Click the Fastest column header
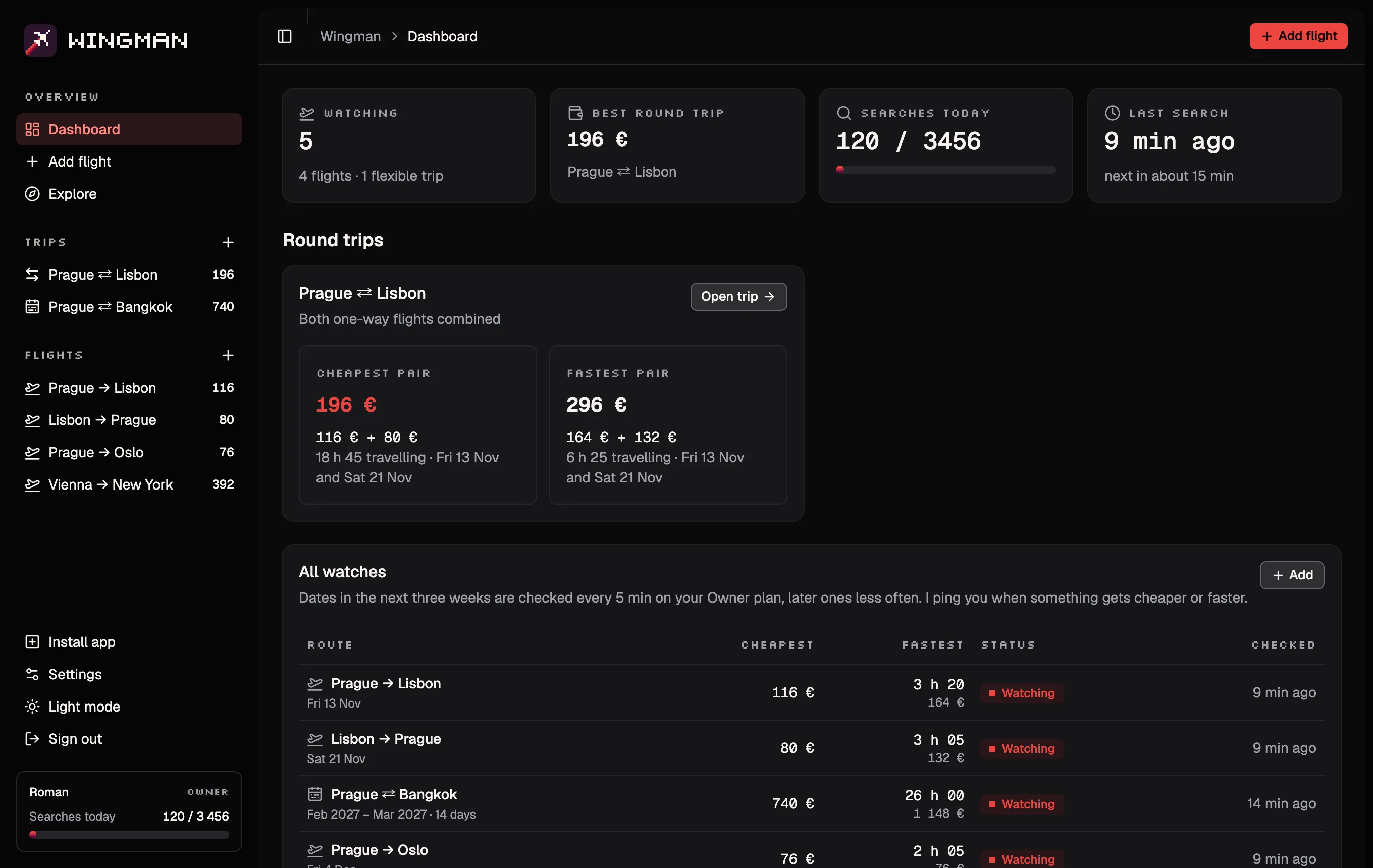Screen dimensions: 1373x868 pos(933,646)
